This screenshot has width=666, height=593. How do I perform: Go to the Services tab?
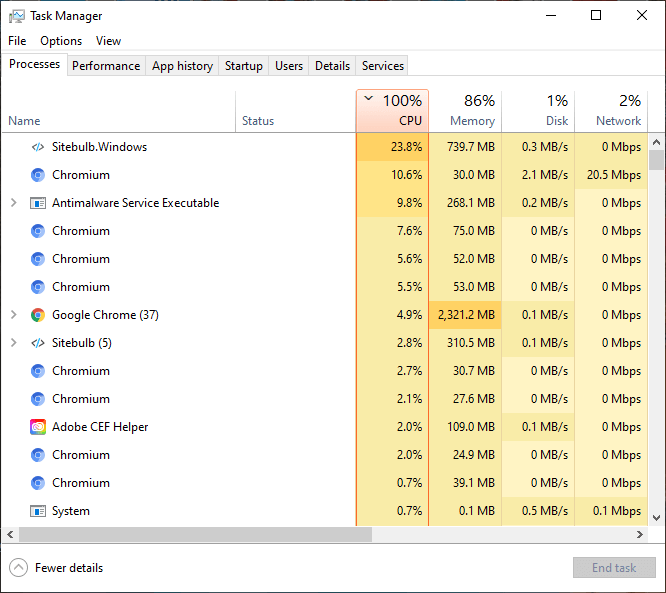383,66
